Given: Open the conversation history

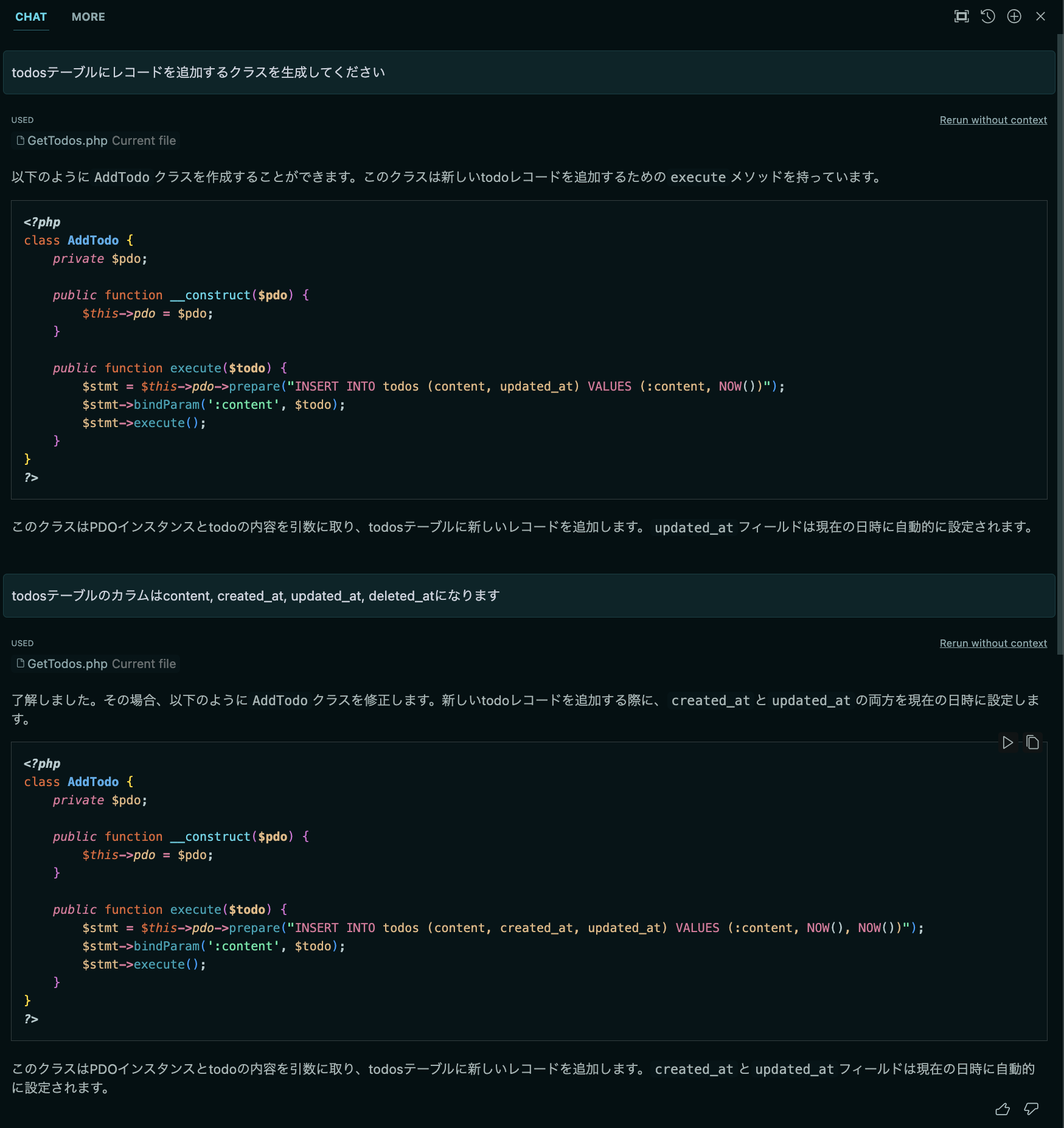Looking at the screenshot, I should point(988,16).
